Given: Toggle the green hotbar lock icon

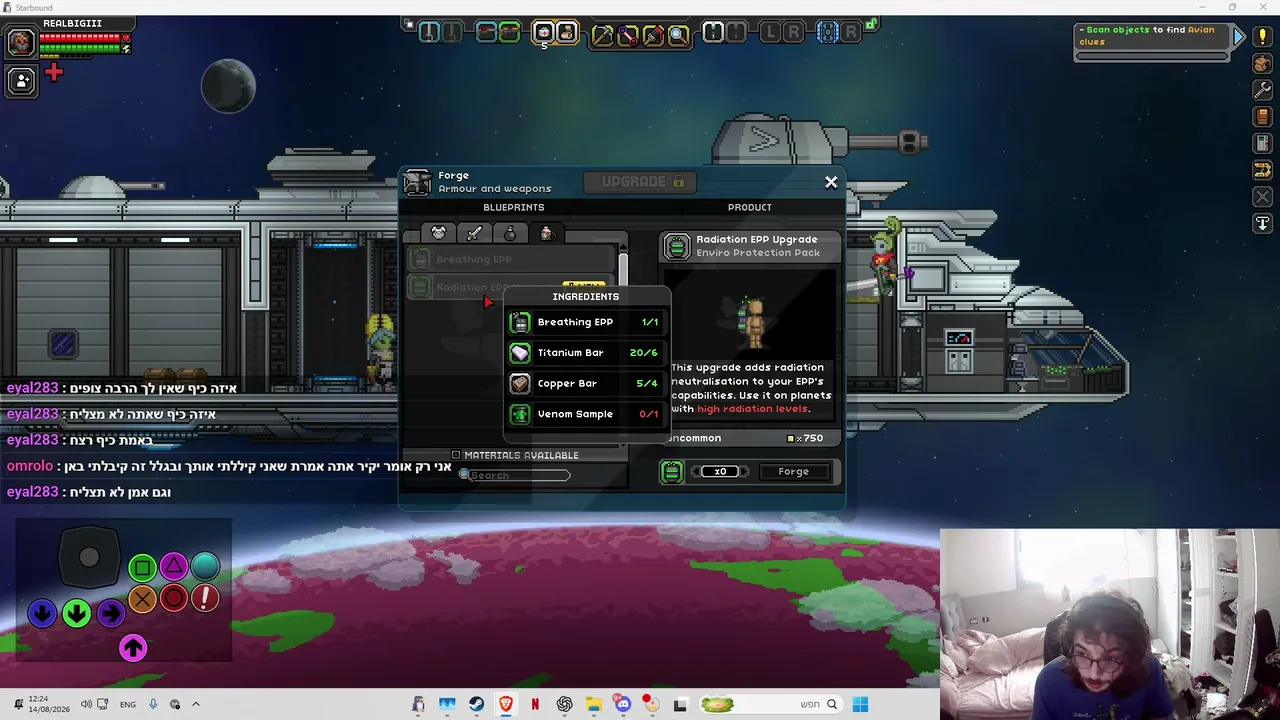Looking at the screenshot, I should pos(872,22).
